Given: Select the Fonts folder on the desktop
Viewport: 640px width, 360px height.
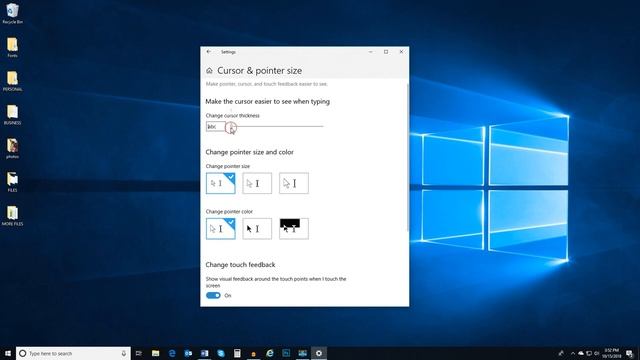Looking at the screenshot, I should pos(12,47).
